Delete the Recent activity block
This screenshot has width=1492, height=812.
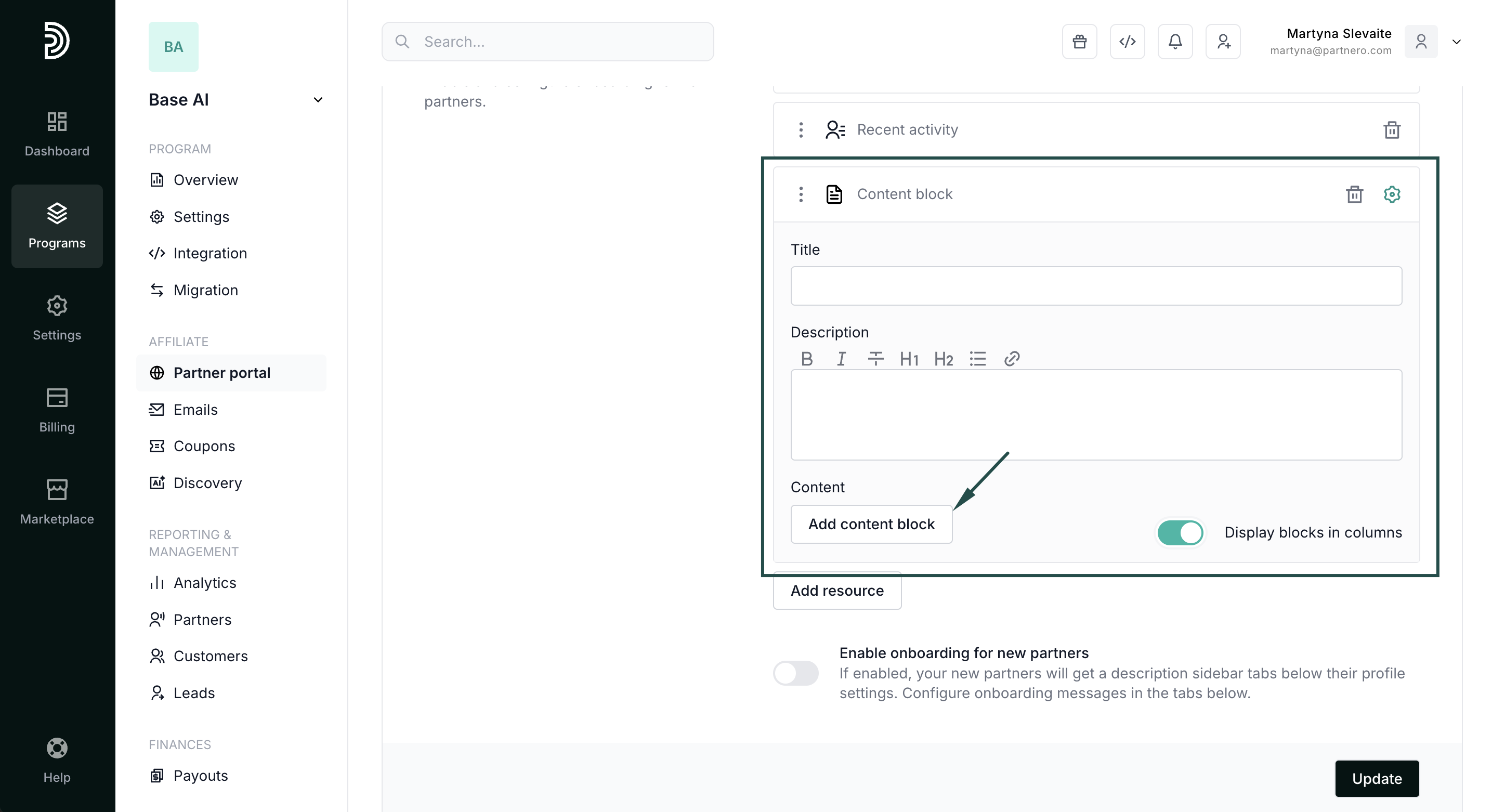(1391, 130)
